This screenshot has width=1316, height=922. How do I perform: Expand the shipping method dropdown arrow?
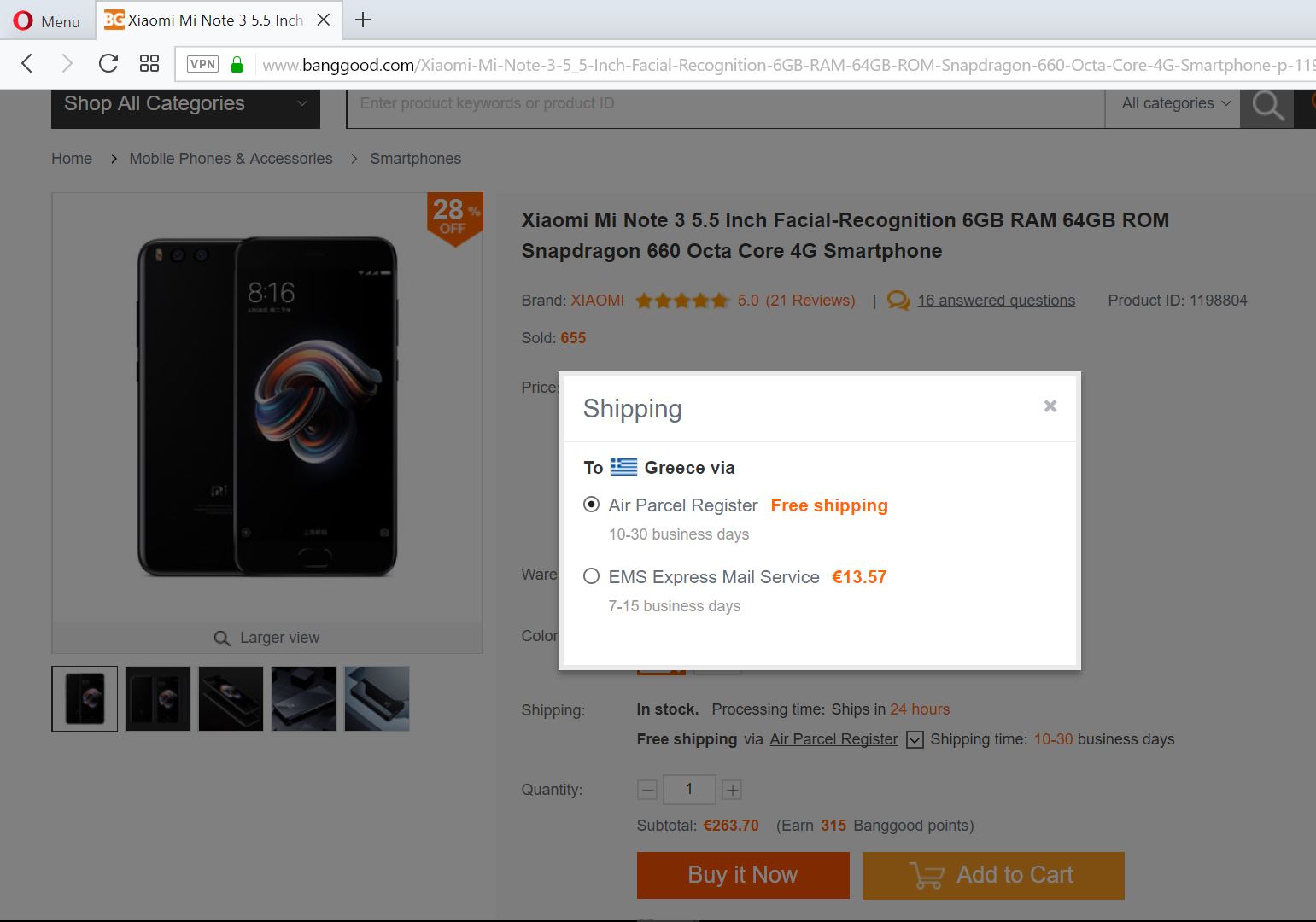click(x=915, y=739)
